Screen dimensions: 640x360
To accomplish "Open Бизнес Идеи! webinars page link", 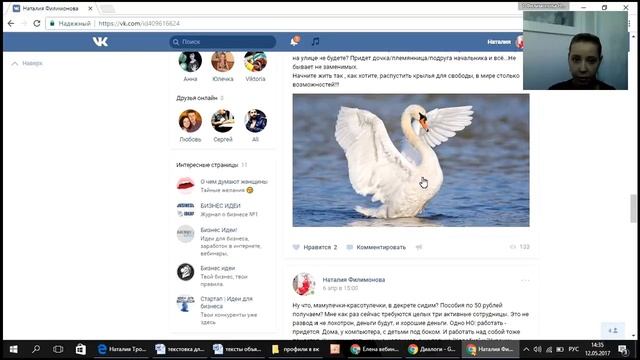I will (x=219, y=230).
